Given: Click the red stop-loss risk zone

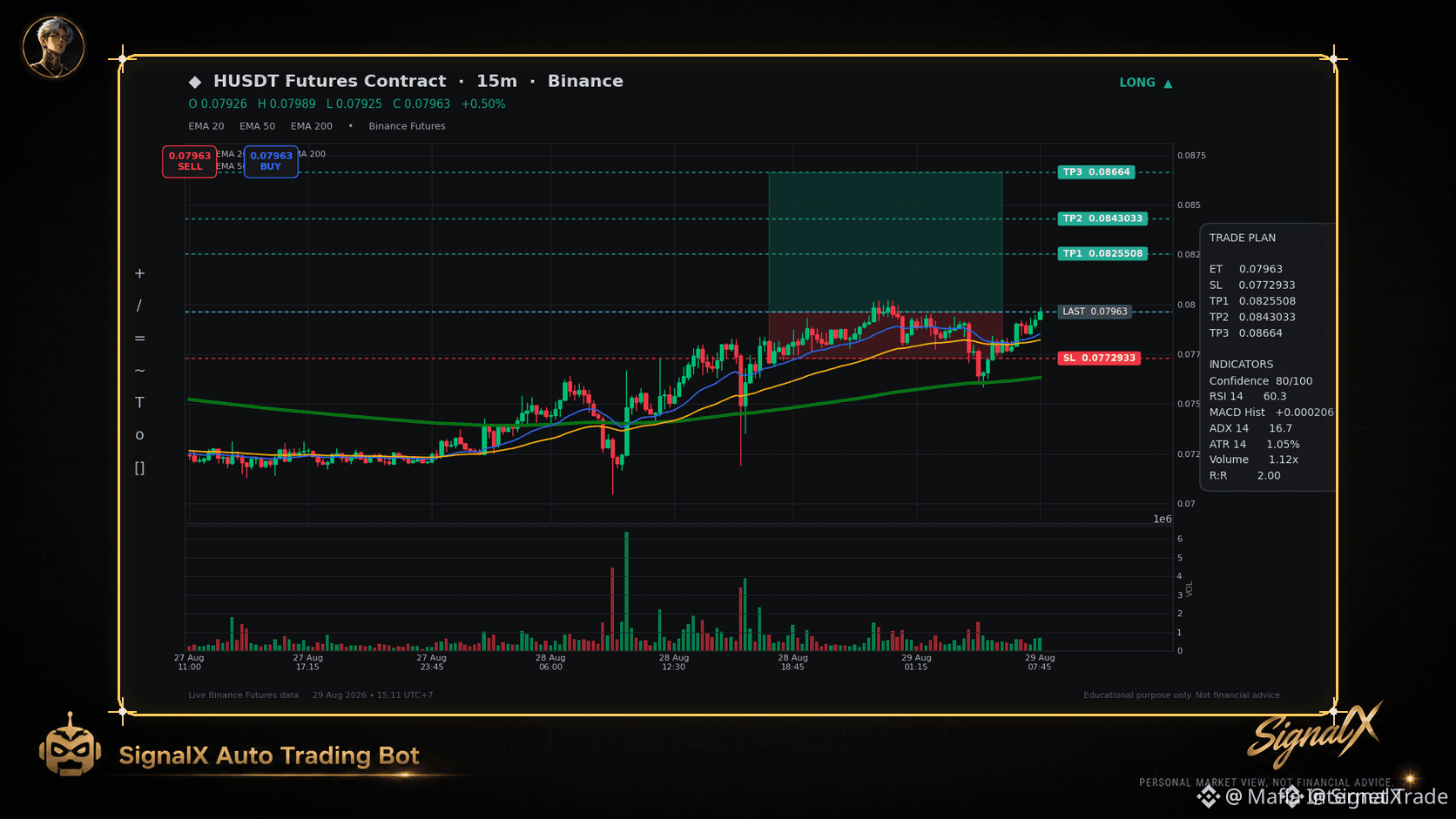Looking at the screenshot, I should 885,334.
